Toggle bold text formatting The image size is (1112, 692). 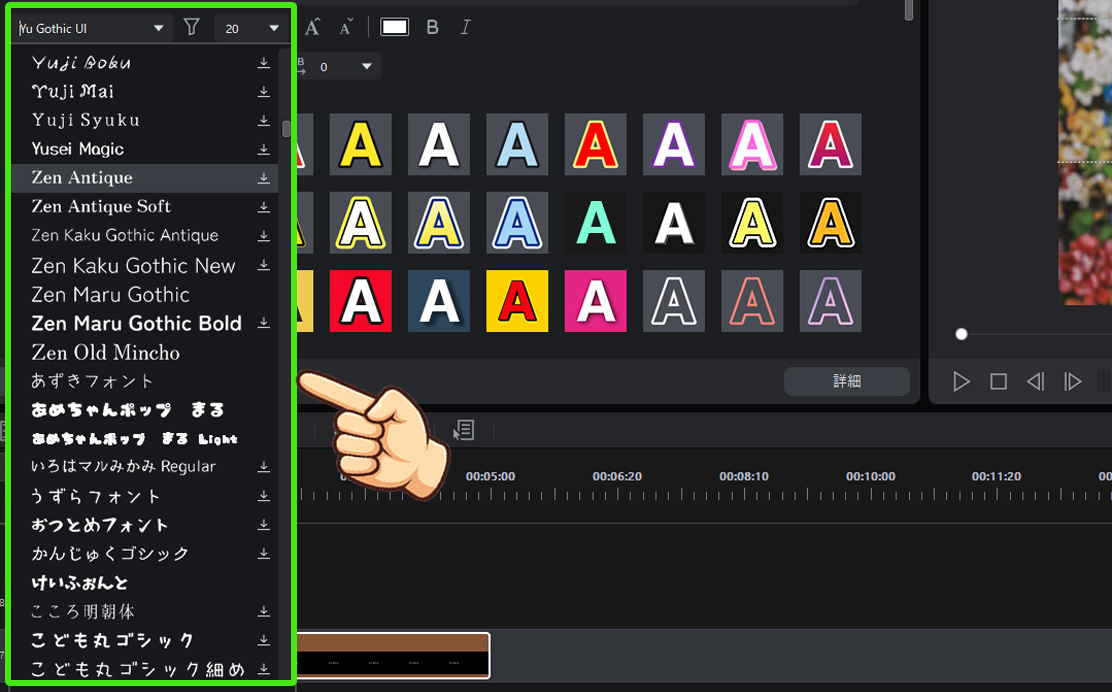click(432, 27)
